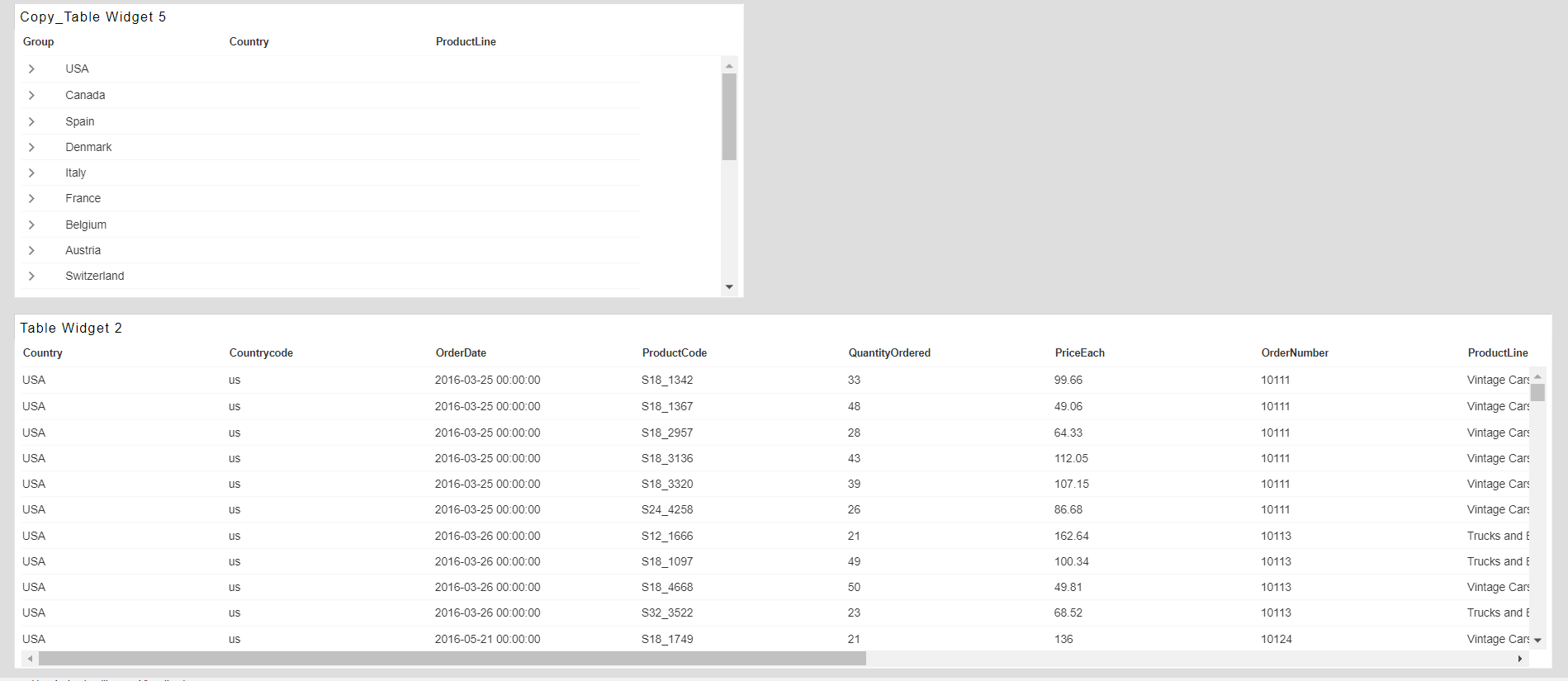Click scroll up arrow in top table

(729, 65)
